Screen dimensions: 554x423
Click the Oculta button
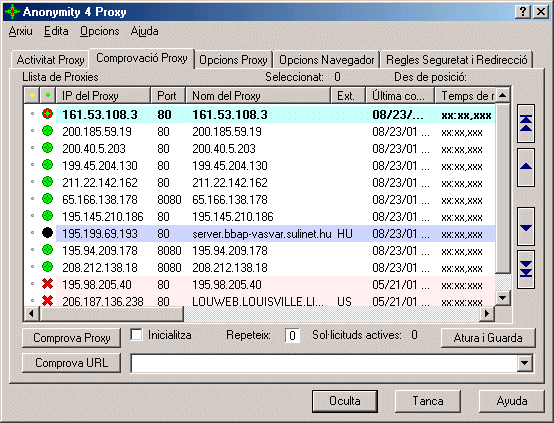pyautogui.click(x=345, y=401)
